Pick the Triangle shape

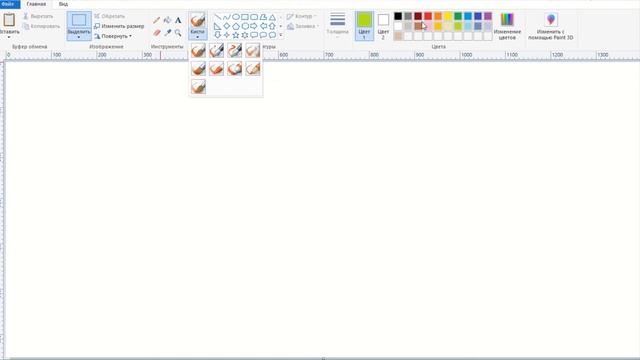coord(272,17)
